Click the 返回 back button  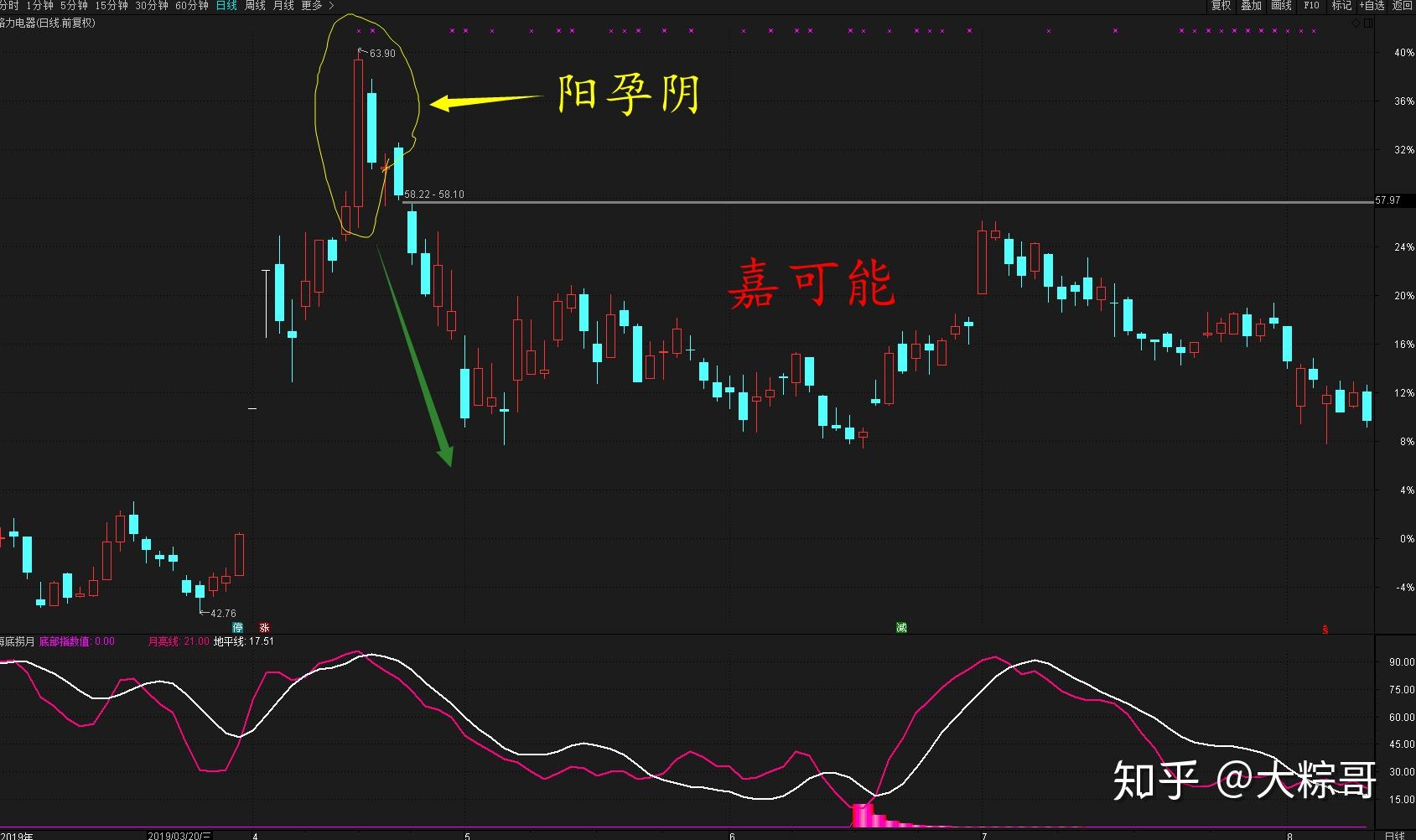click(1403, 6)
